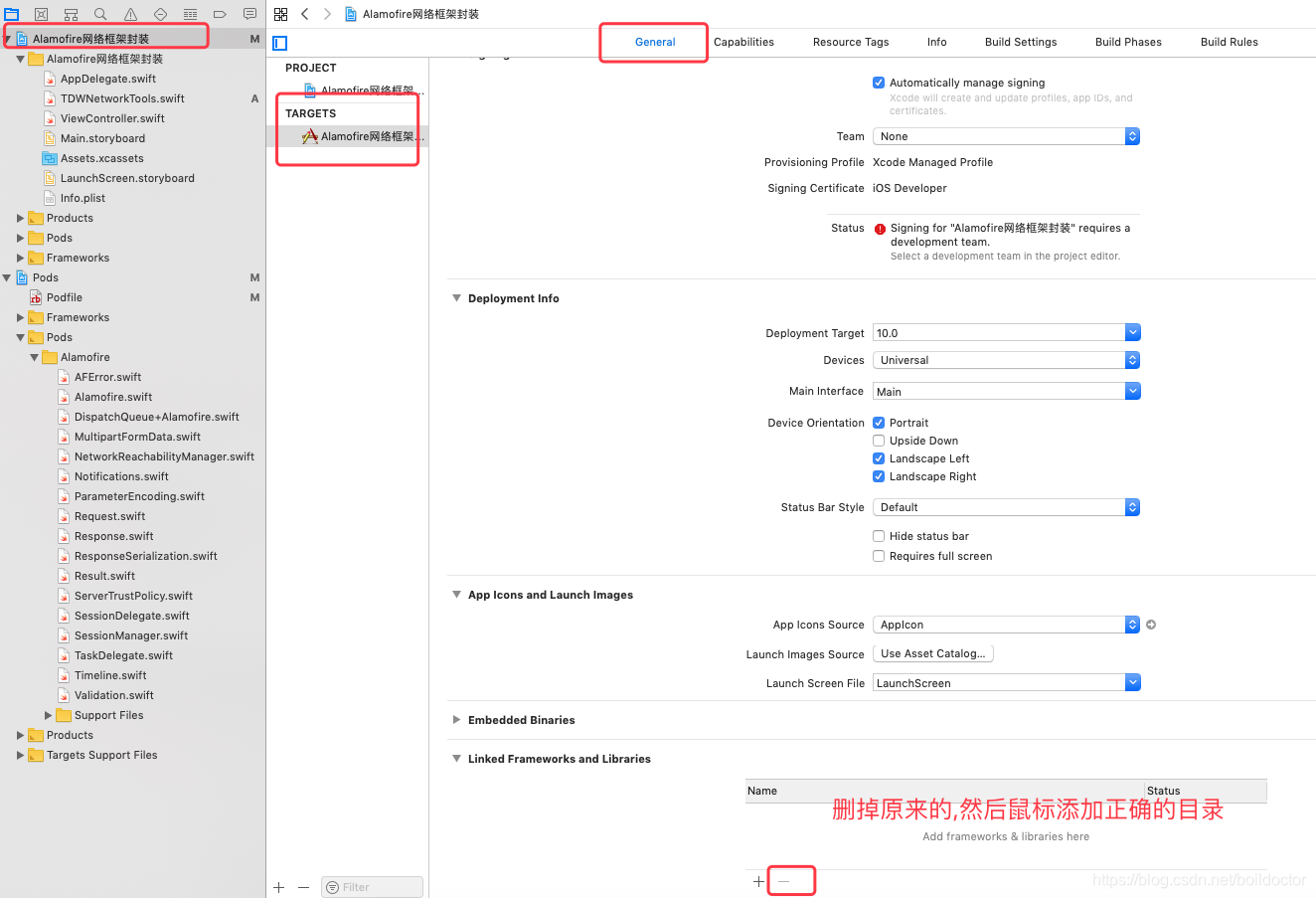Go forward with the right chevron

click(327, 14)
